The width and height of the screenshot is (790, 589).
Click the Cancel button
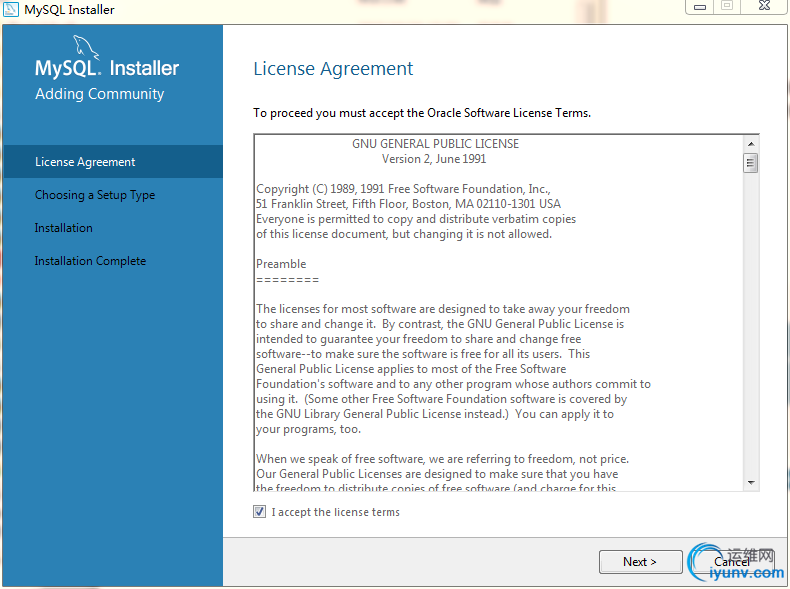731,561
